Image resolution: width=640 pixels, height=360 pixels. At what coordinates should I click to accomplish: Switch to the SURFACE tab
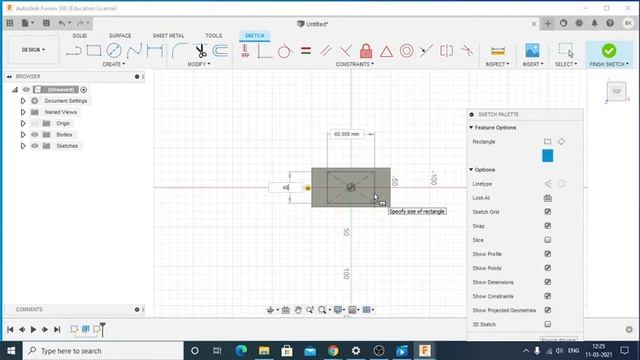[120, 36]
